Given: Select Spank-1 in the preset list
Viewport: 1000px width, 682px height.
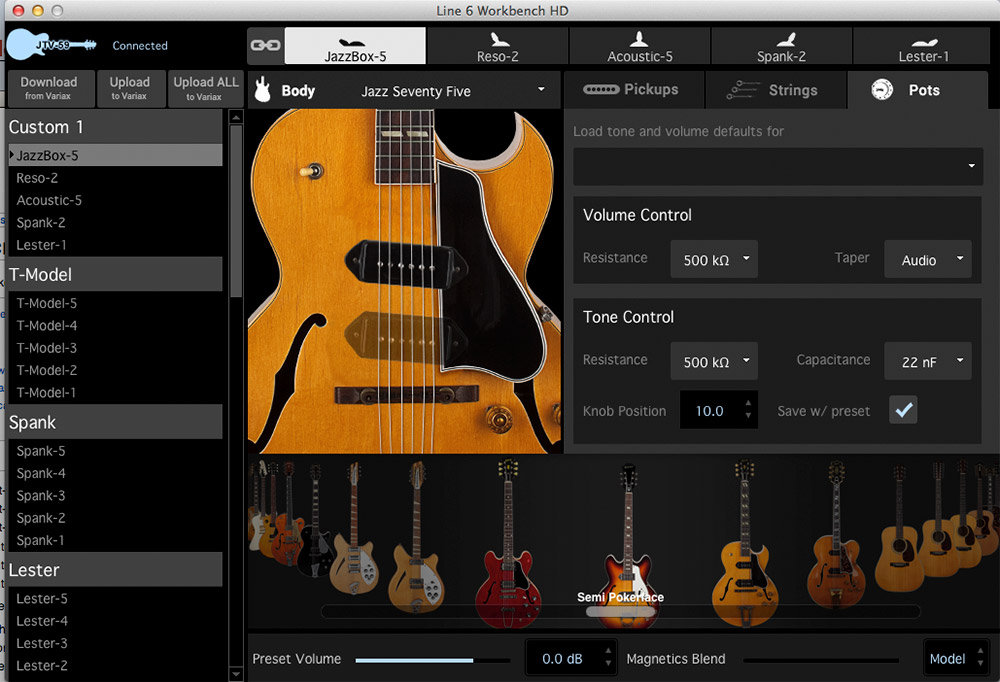Looking at the screenshot, I should tap(115, 540).
